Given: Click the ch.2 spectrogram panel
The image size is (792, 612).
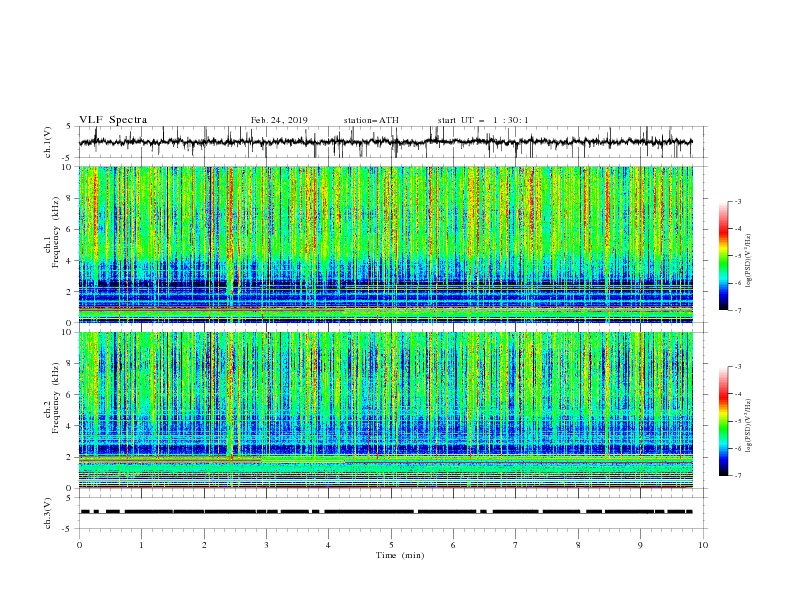Looking at the screenshot, I should point(385,410).
